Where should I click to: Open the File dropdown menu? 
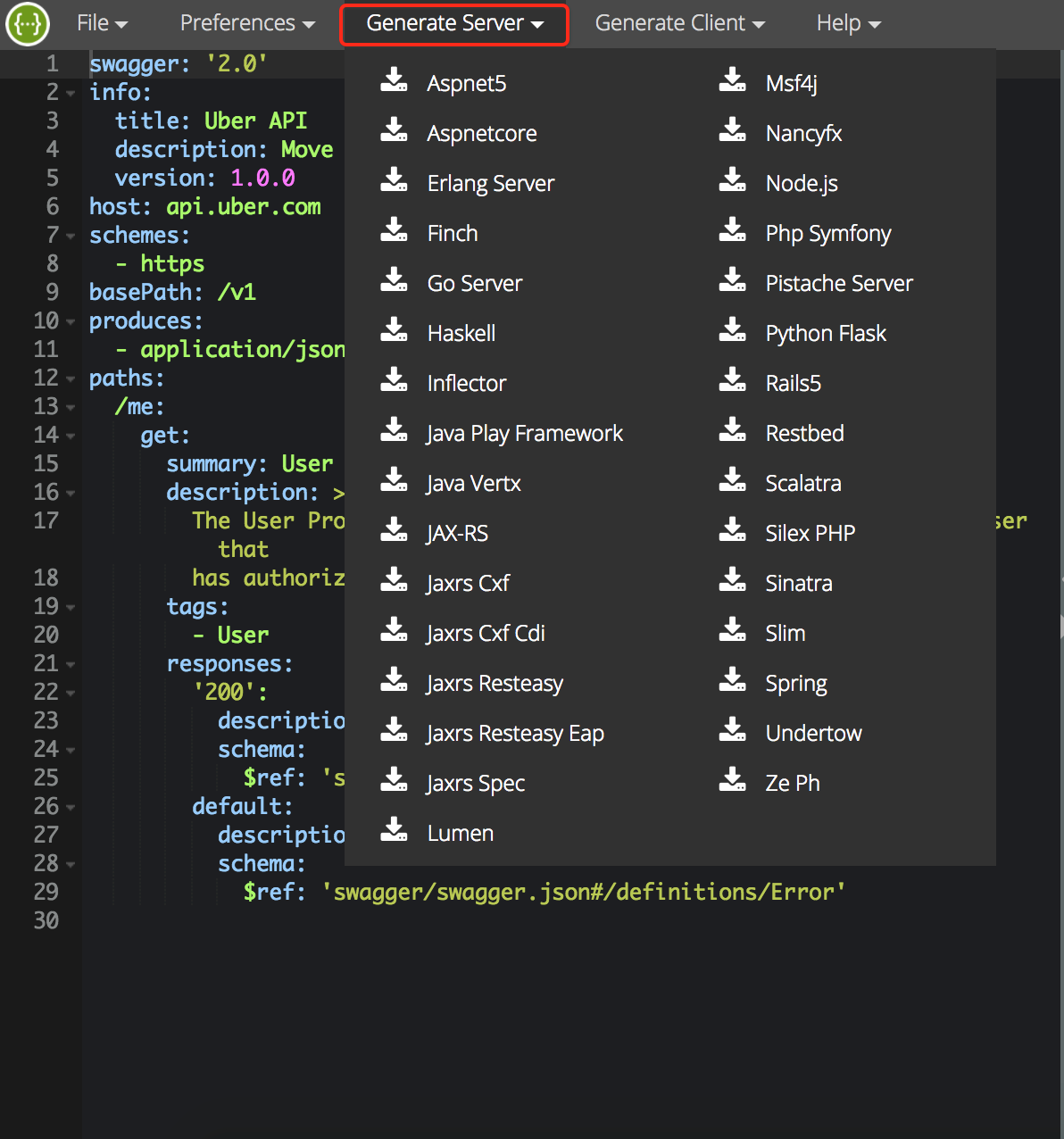coord(102,23)
